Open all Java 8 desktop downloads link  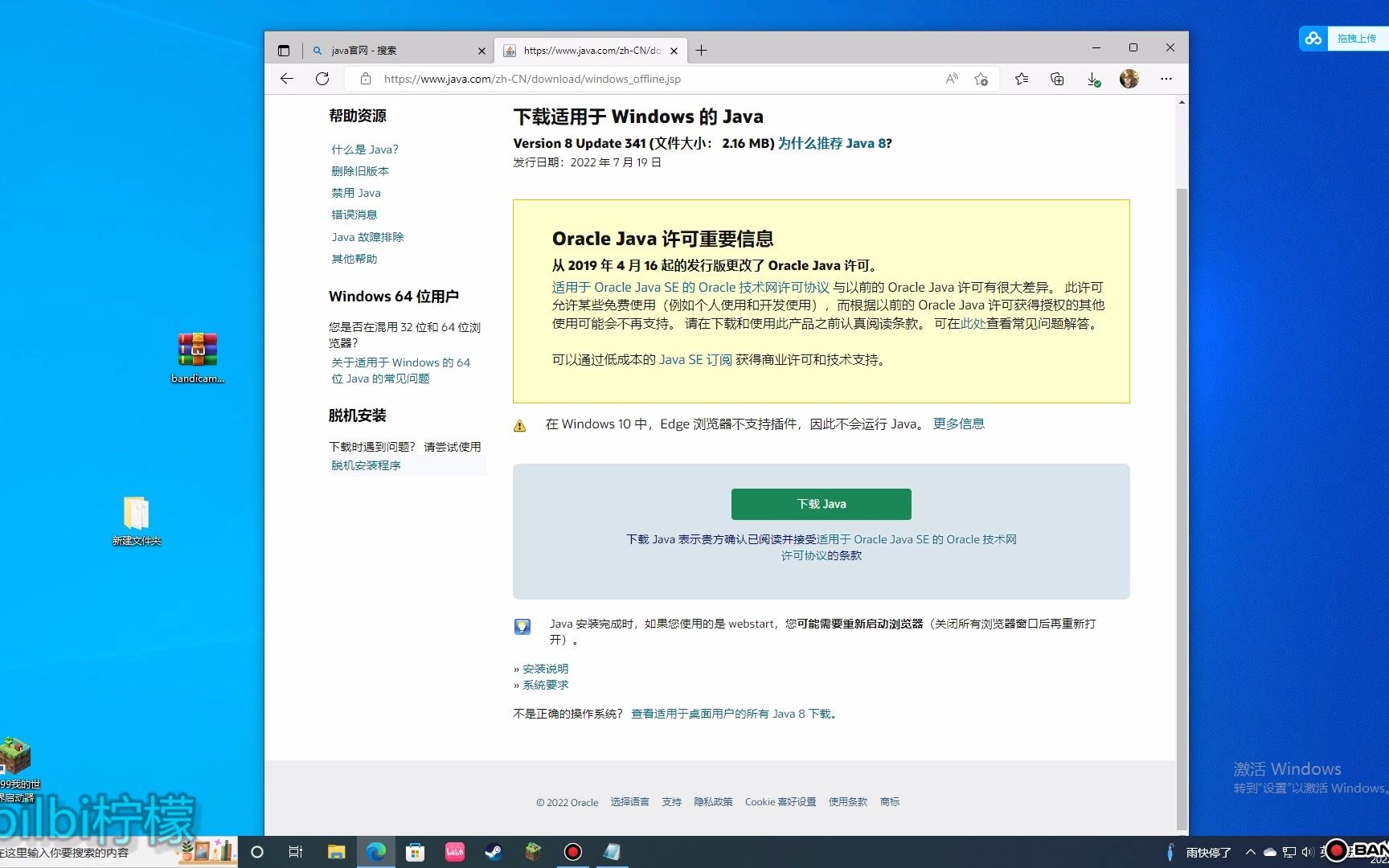(735, 714)
